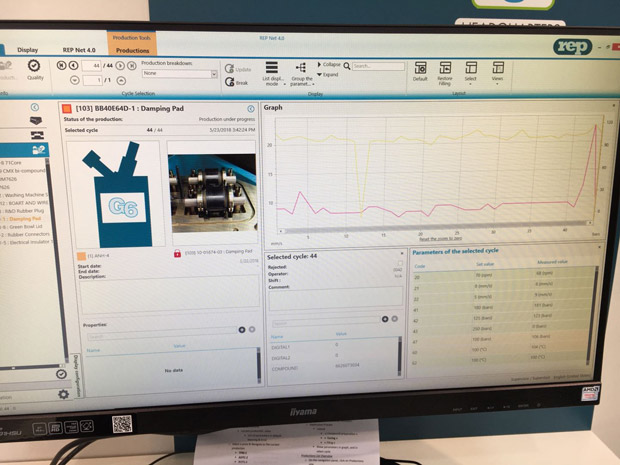Screen dimensions: 620x465
Task: Click the magnifier search icon in the ribbon
Action: (x=347, y=66)
